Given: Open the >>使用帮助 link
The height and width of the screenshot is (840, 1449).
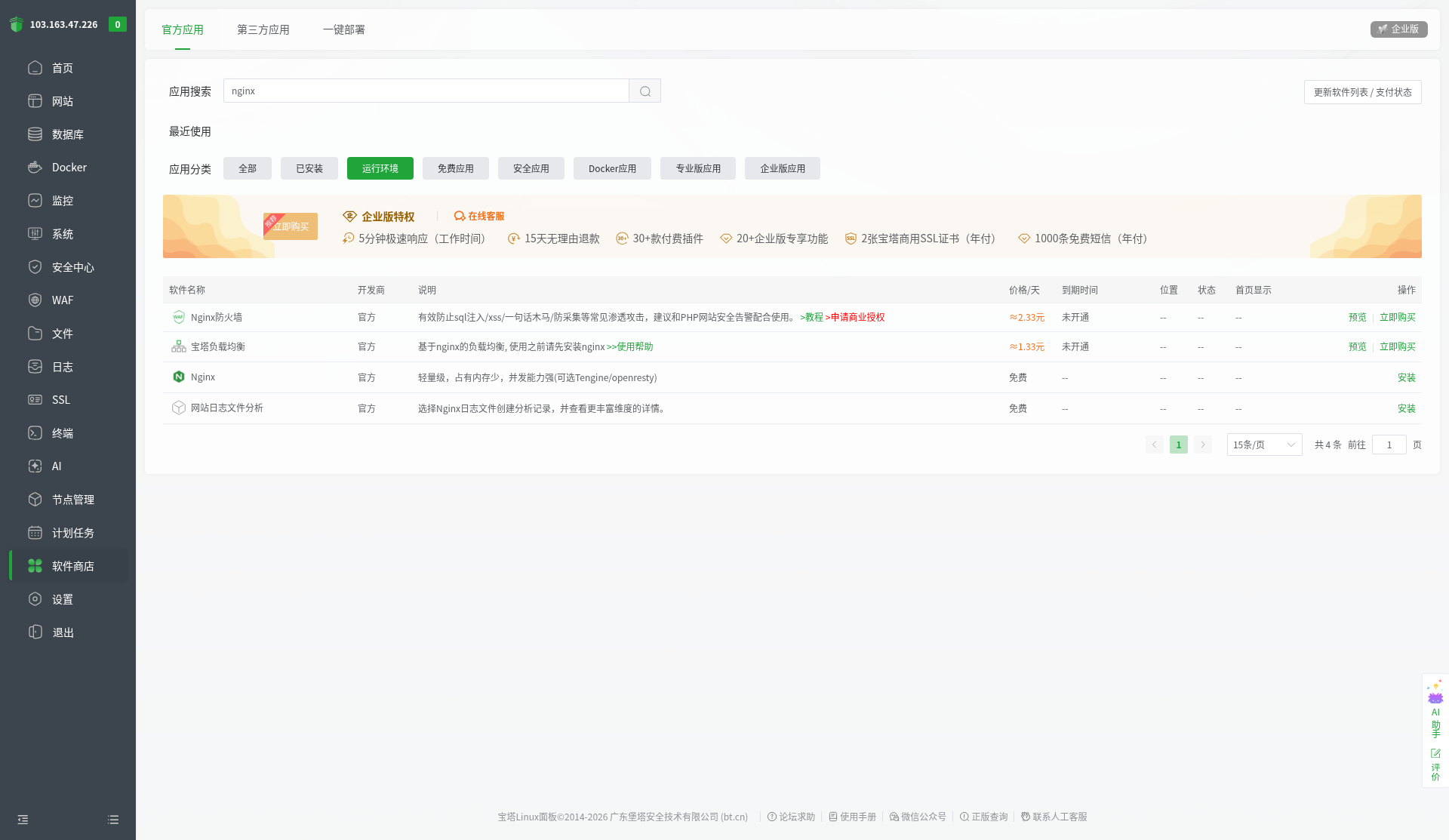Looking at the screenshot, I should pos(630,347).
